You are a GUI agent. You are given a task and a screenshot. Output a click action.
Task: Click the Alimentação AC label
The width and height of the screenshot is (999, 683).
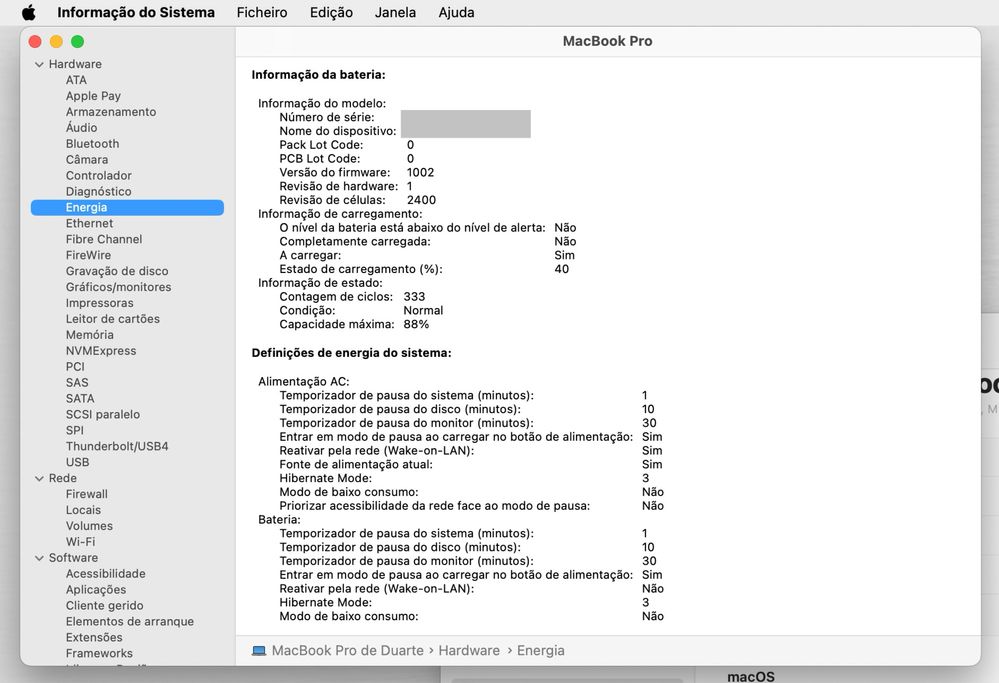point(304,382)
